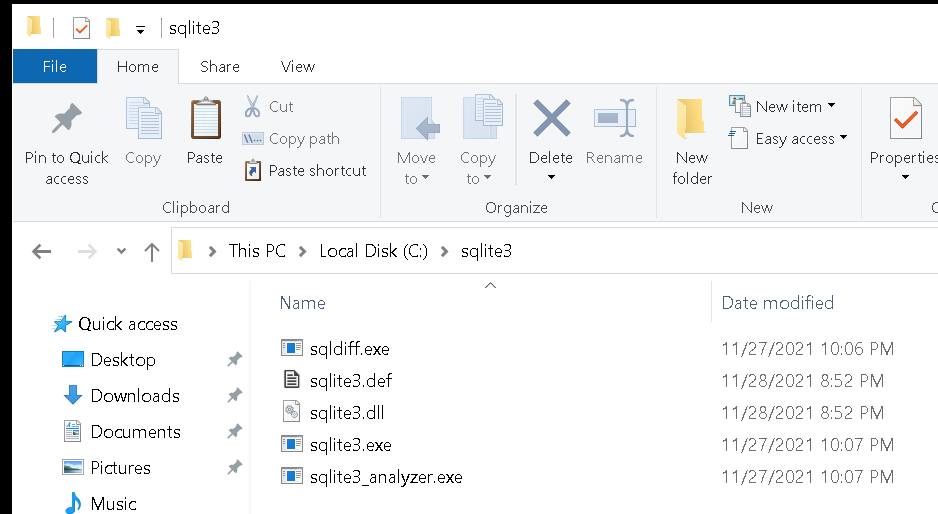This screenshot has width=938, height=514.
Task: Click the Rename icon in Organize group
Action: point(614,118)
